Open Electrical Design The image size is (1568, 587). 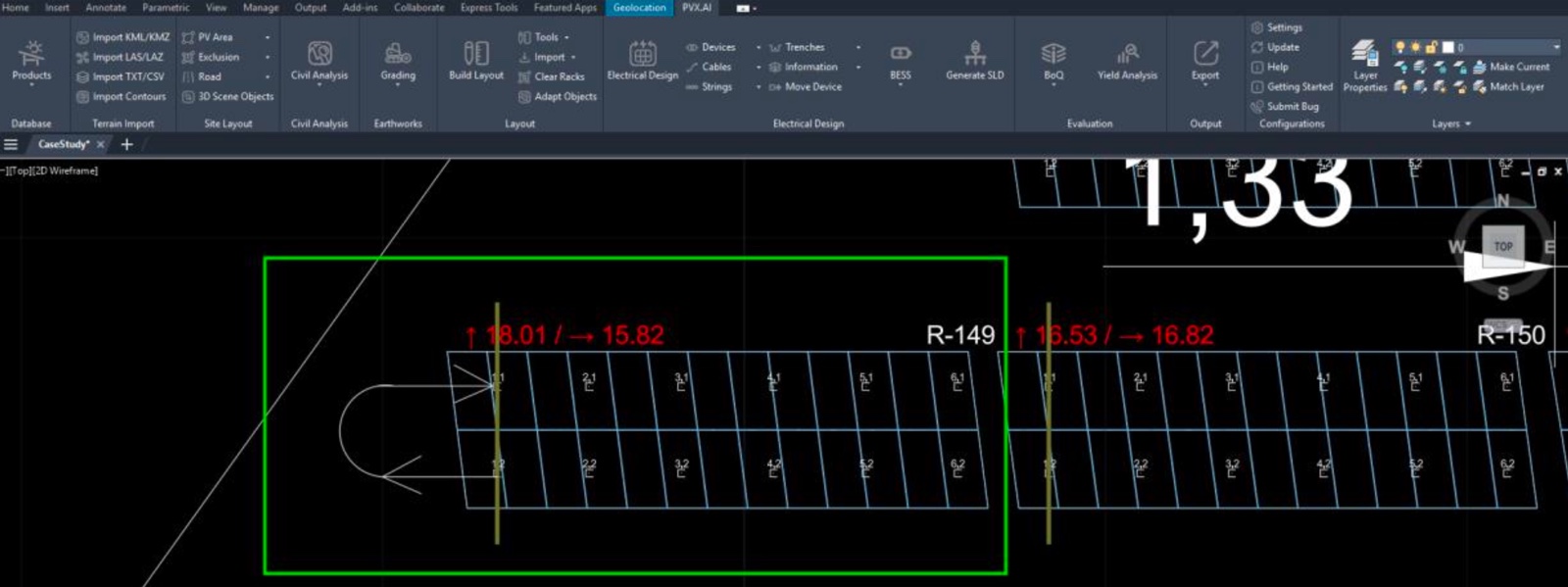pos(643,61)
